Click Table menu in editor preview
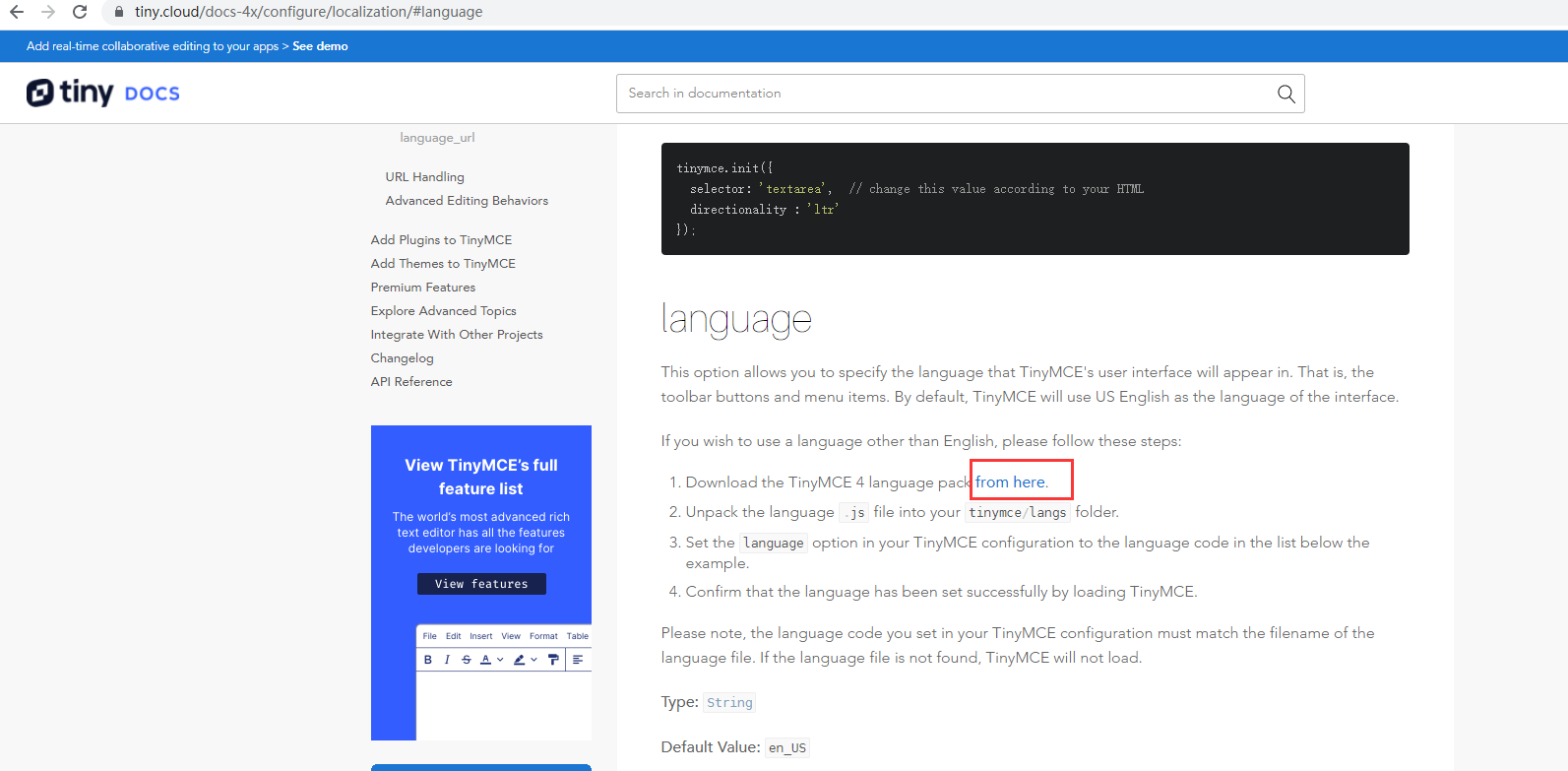1568x771 pixels. [578, 636]
